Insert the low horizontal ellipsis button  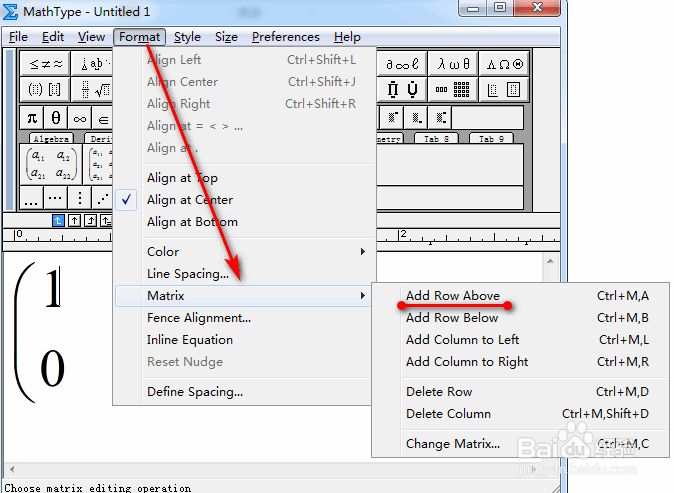click(x=31, y=198)
